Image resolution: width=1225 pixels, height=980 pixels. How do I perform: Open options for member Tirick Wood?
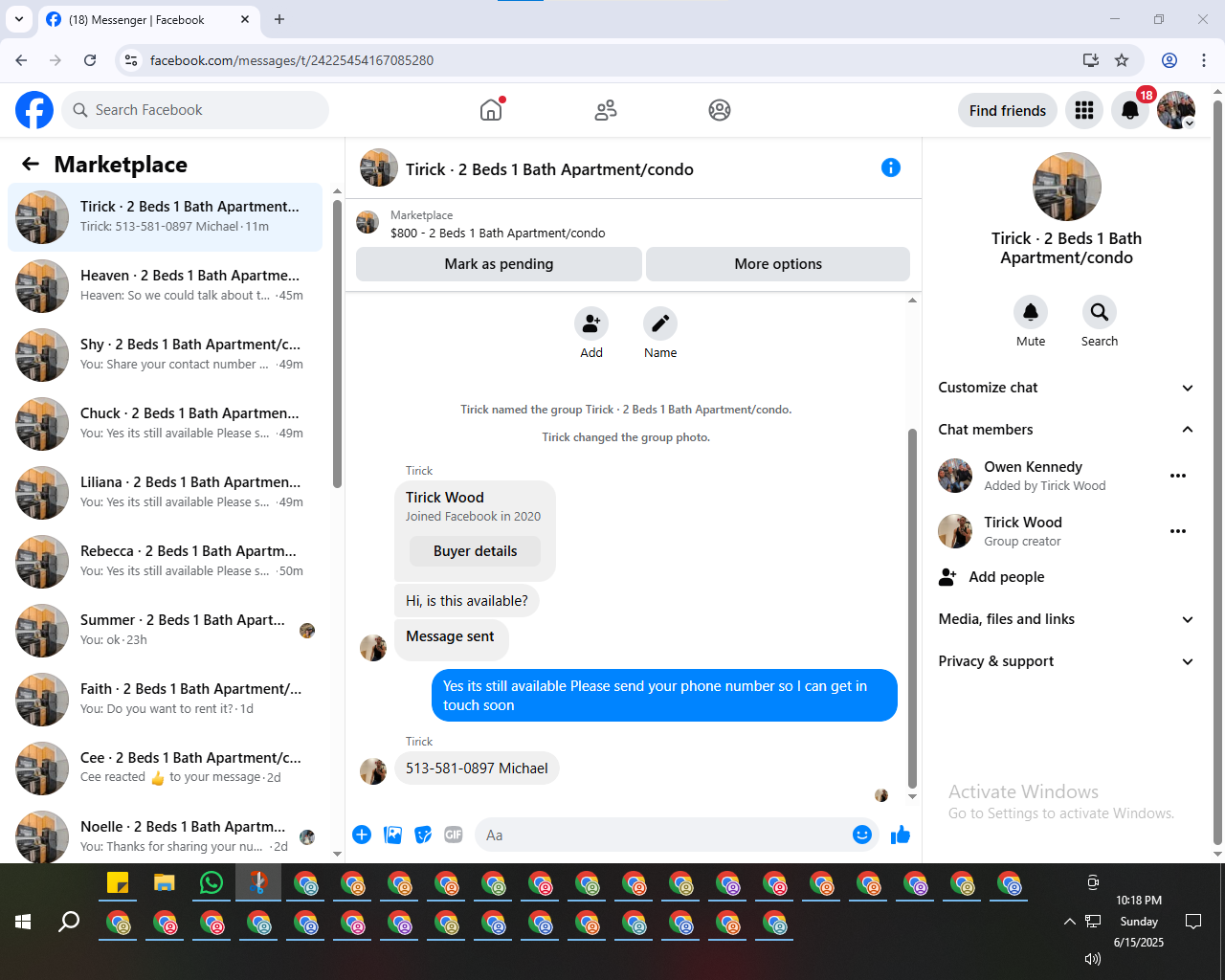(1178, 531)
